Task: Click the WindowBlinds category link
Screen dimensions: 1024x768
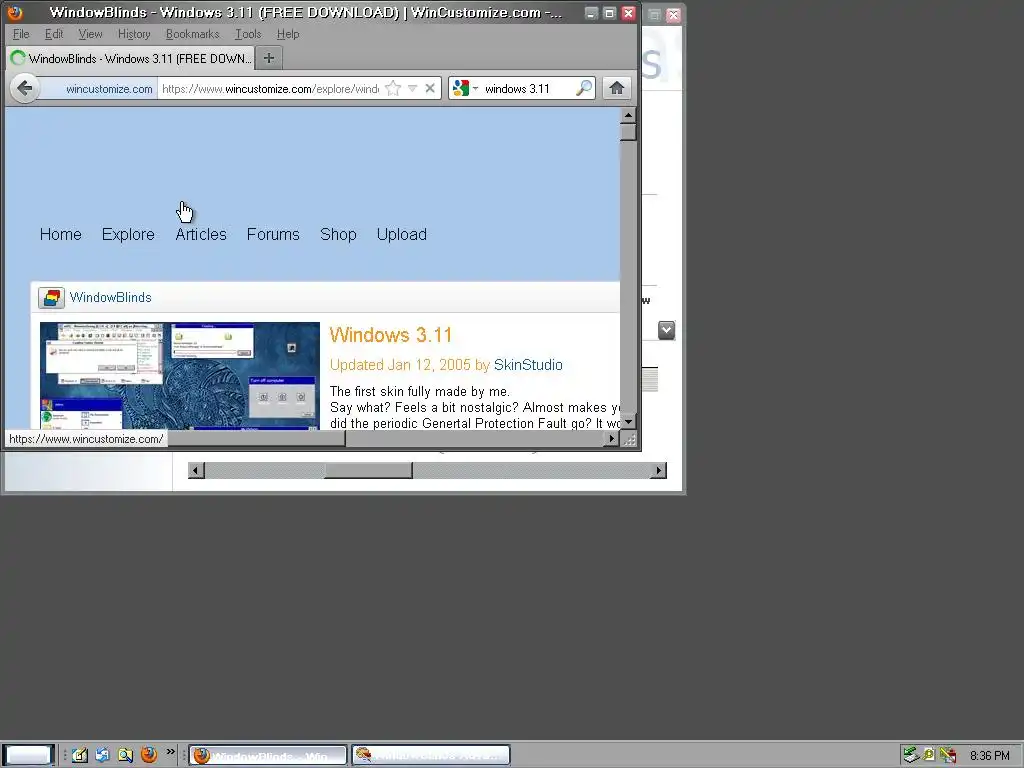Action: pyautogui.click(x=110, y=298)
